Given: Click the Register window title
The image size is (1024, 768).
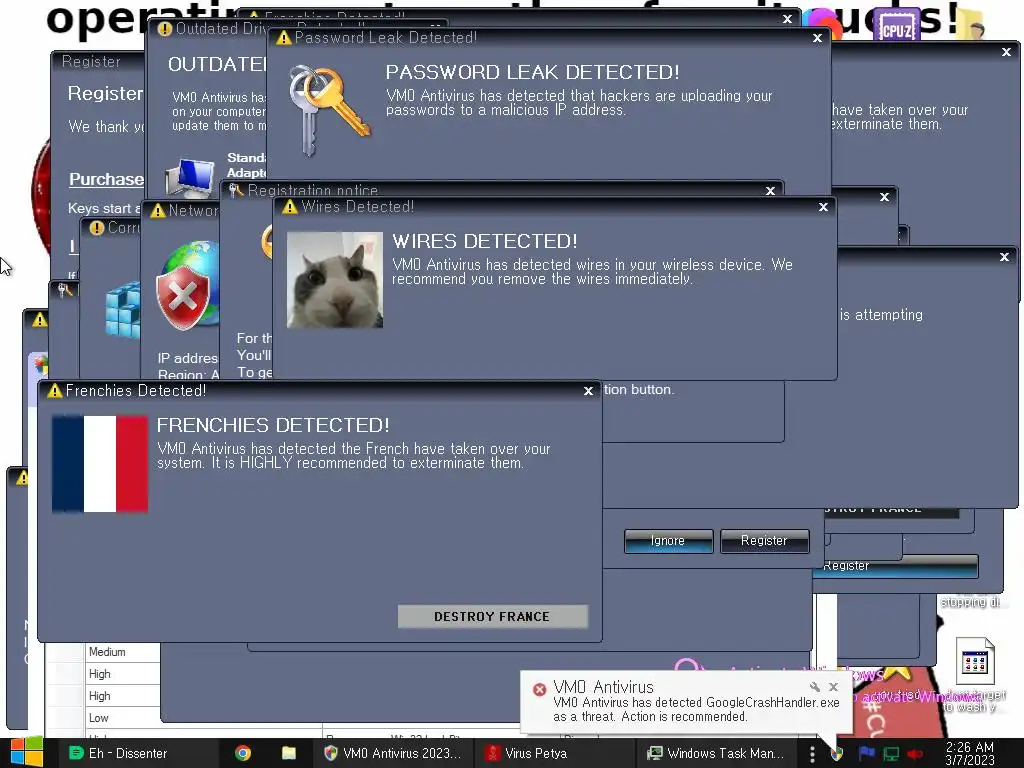Looking at the screenshot, I should 91,61.
